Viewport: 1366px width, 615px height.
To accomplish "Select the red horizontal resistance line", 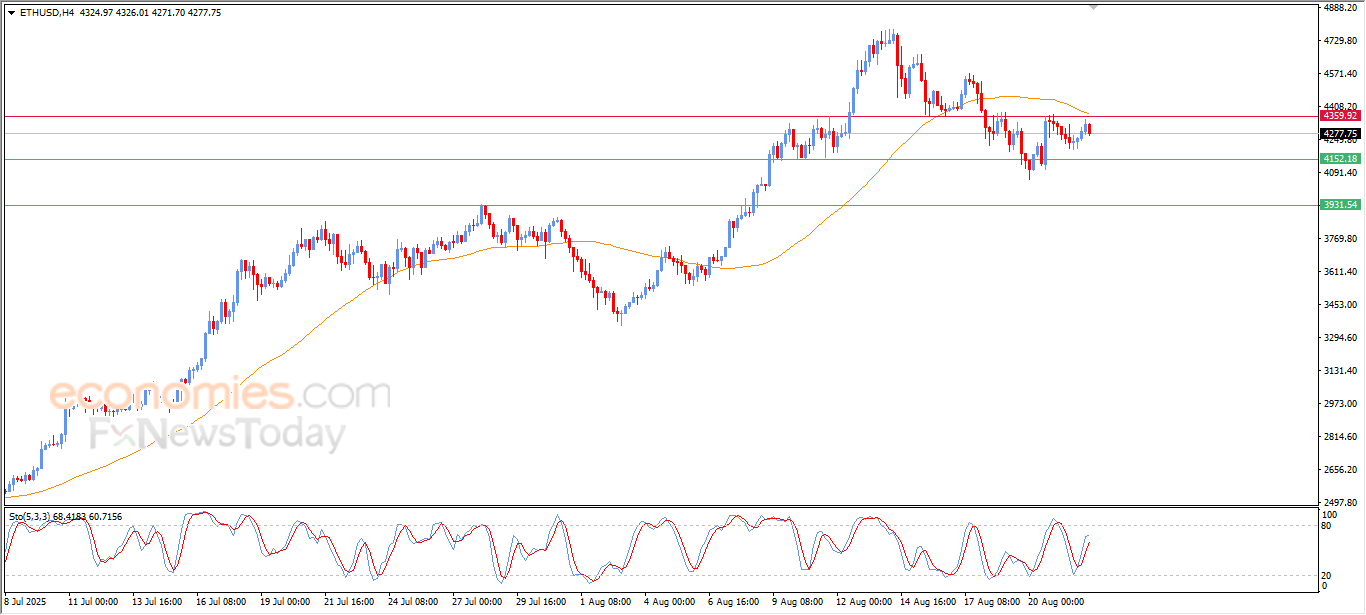I will pyautogui.click(x=660, y=116).
